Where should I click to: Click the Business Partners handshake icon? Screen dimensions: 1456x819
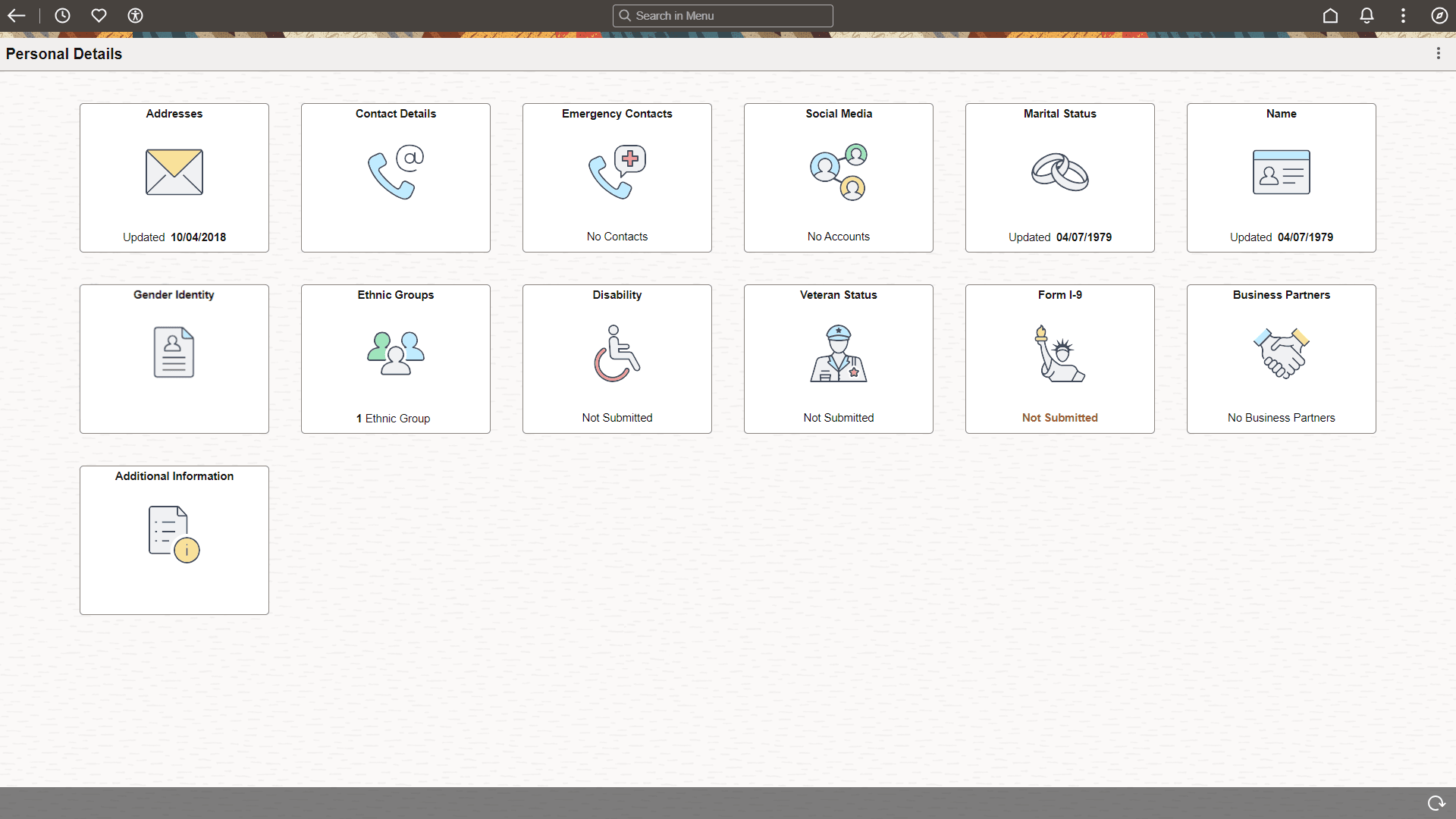(x=1281, y=353)
